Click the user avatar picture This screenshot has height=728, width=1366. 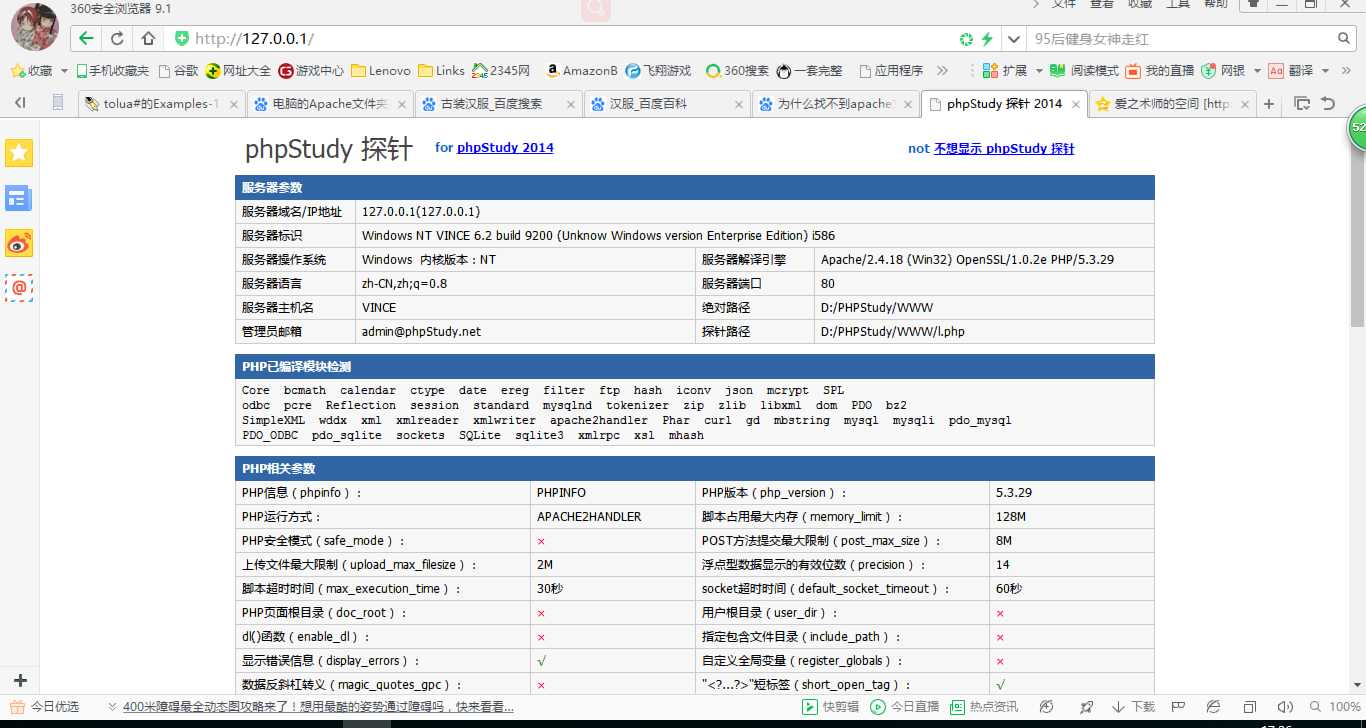pyautogui.click(x=34, y=26)
